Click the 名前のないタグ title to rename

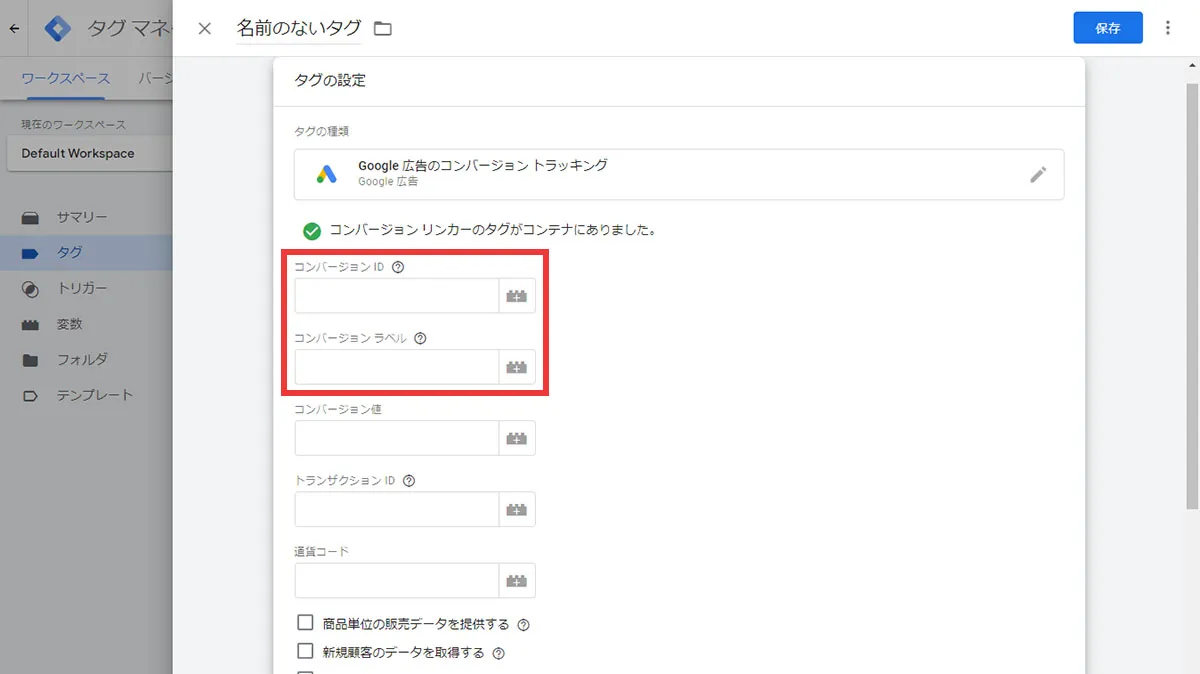(x=298, y=28)
